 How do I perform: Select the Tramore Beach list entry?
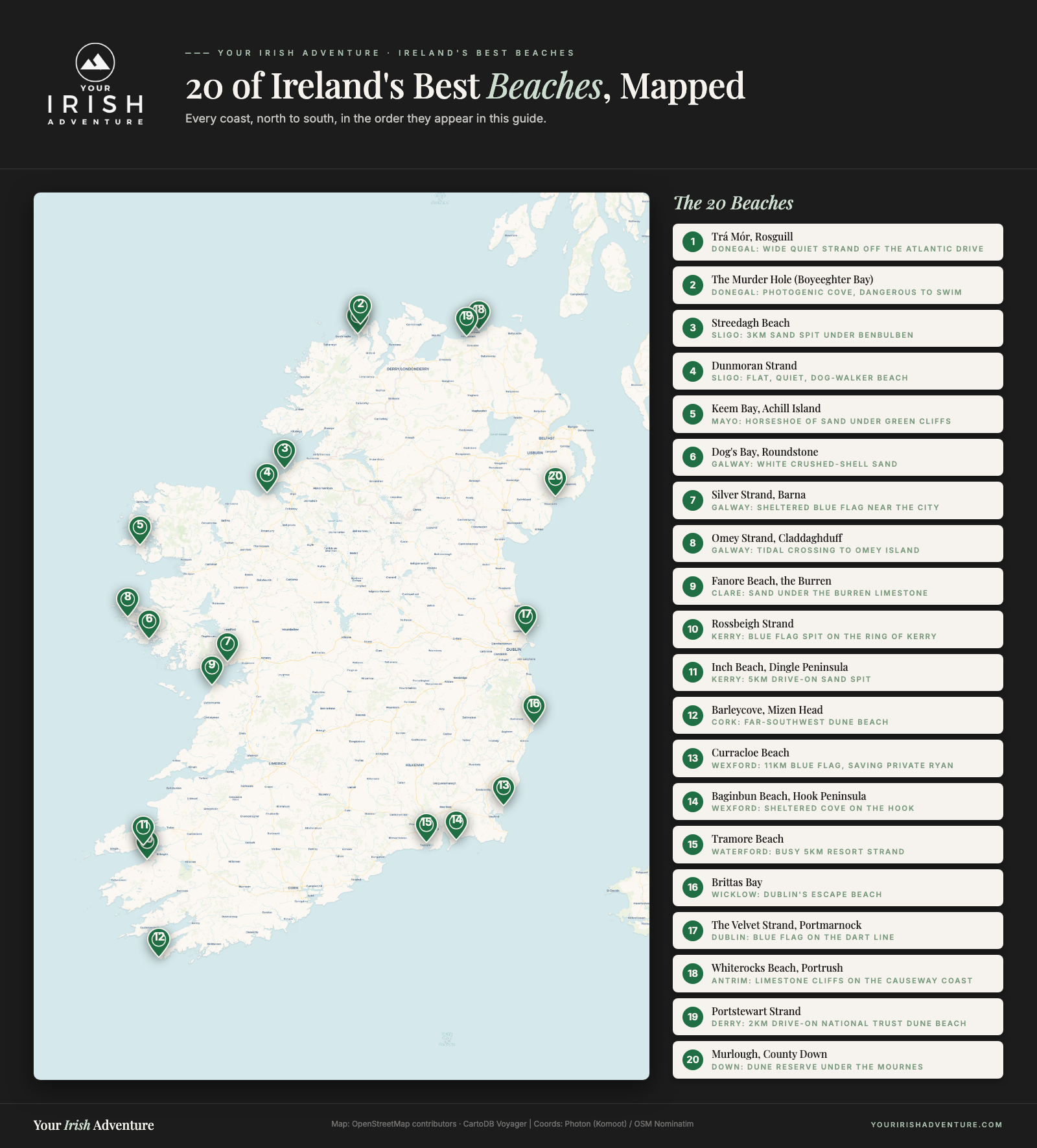[x=838, y=845]
